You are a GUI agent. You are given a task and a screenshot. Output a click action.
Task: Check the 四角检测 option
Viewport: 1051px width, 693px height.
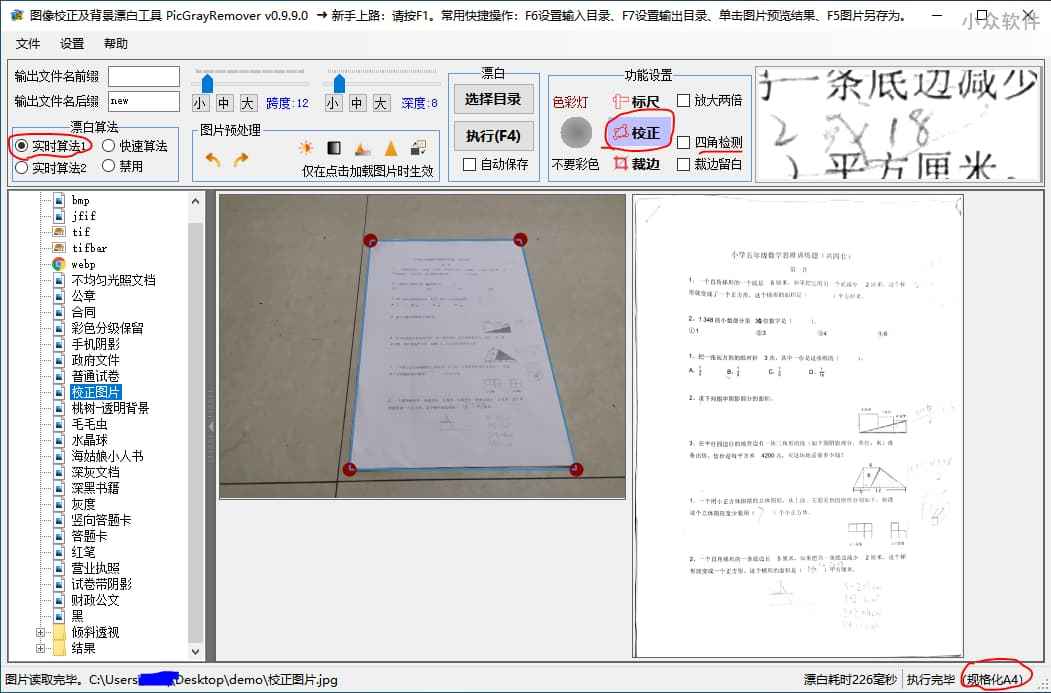[683, 142]
